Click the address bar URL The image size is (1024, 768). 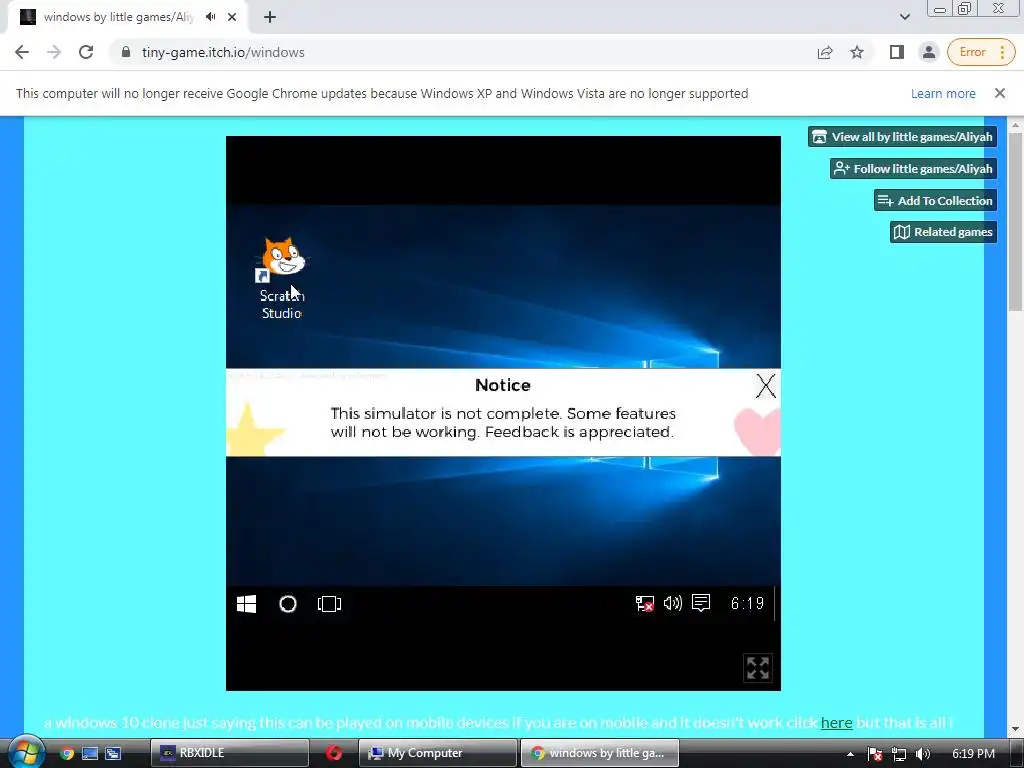click(223, 52)
